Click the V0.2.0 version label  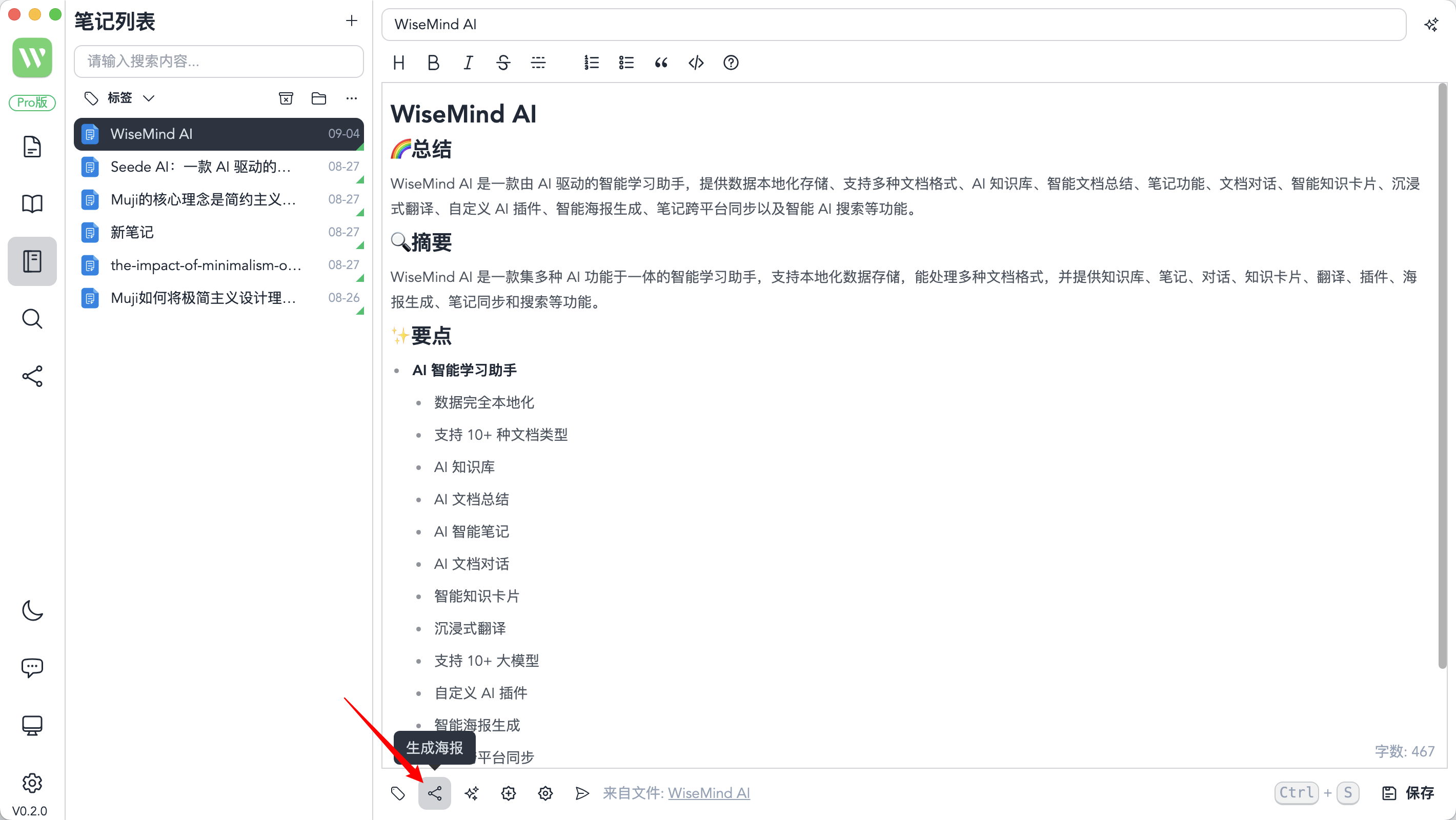(29, 810)
